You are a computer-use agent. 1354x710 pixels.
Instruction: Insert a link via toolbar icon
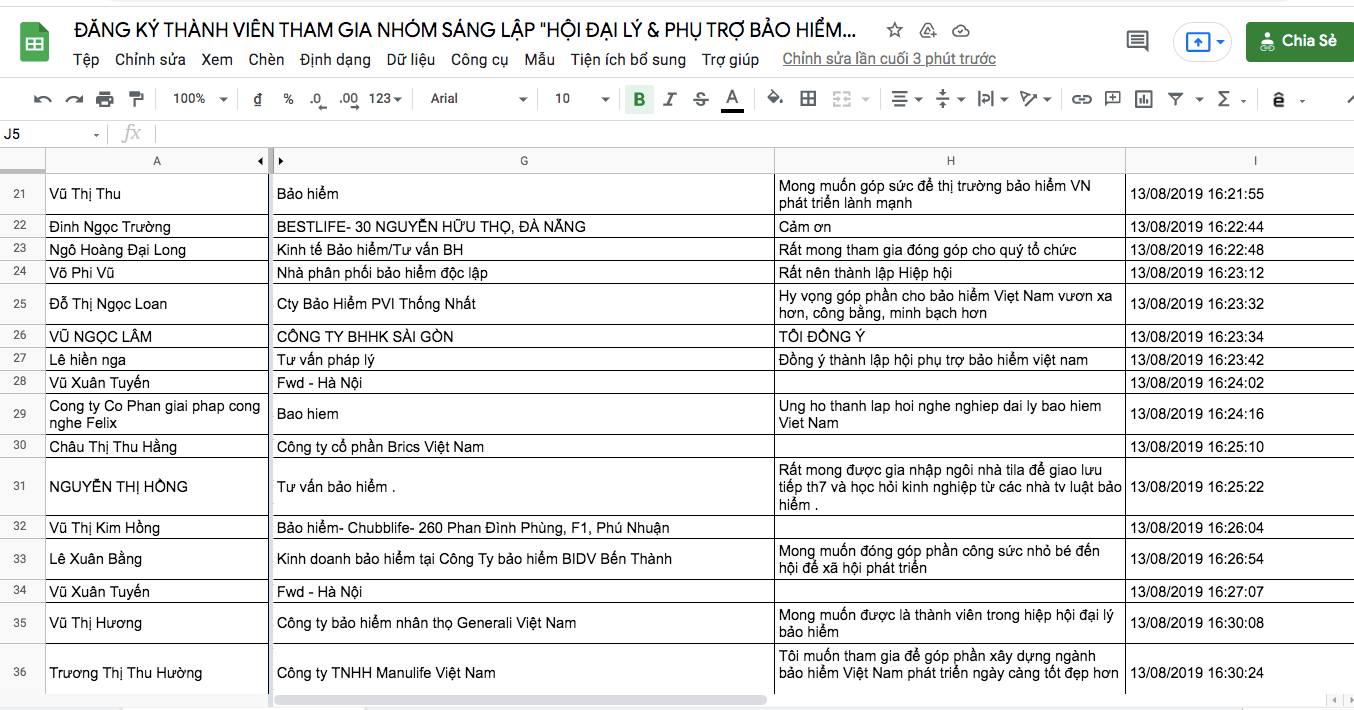pyautogui.click(x=1081, y=99)
